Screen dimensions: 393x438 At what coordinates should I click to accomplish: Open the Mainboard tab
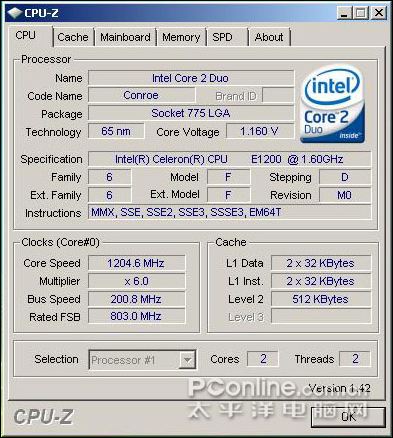(125, 37)
